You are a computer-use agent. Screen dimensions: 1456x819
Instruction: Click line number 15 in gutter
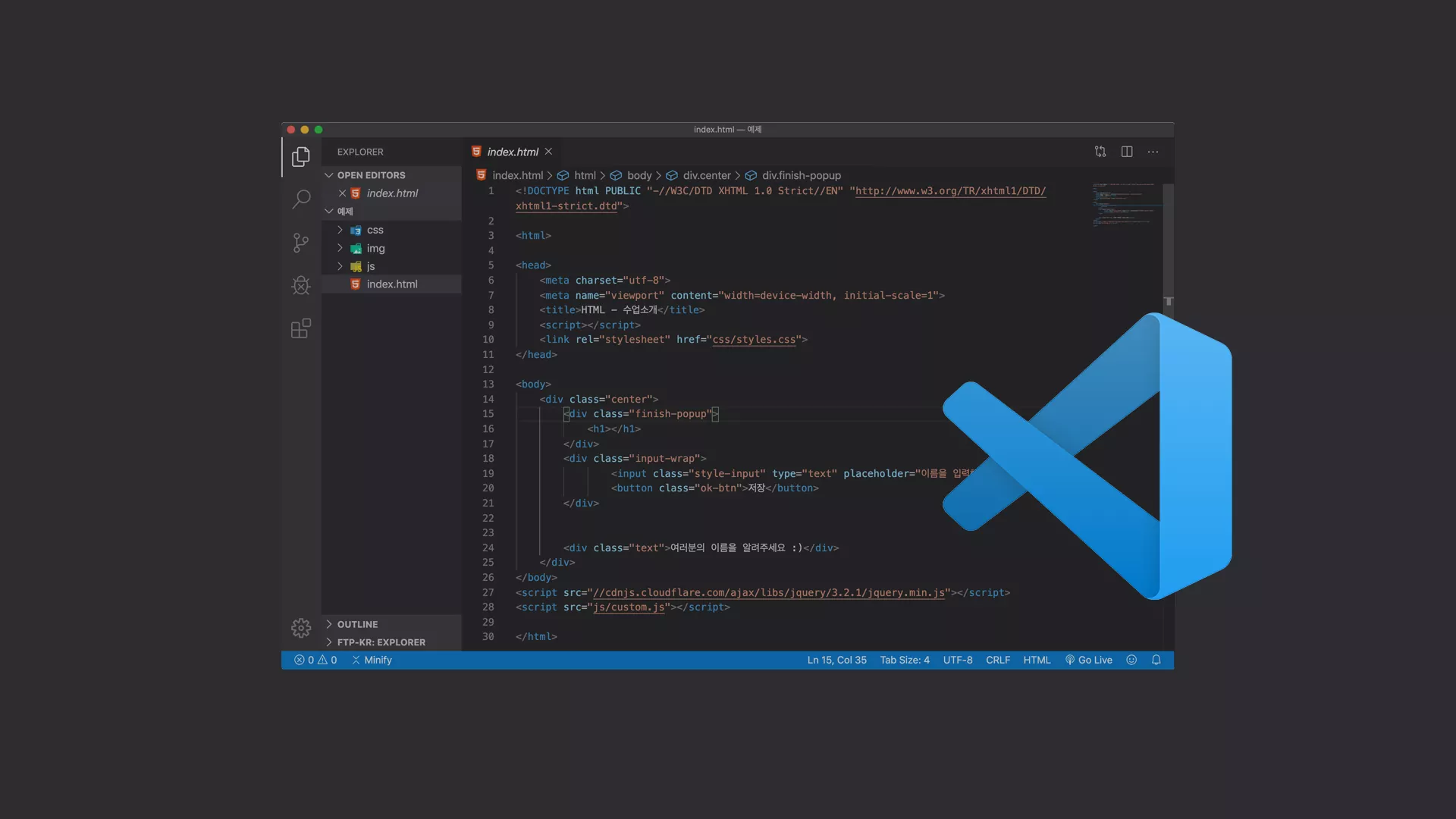point(488,414)
